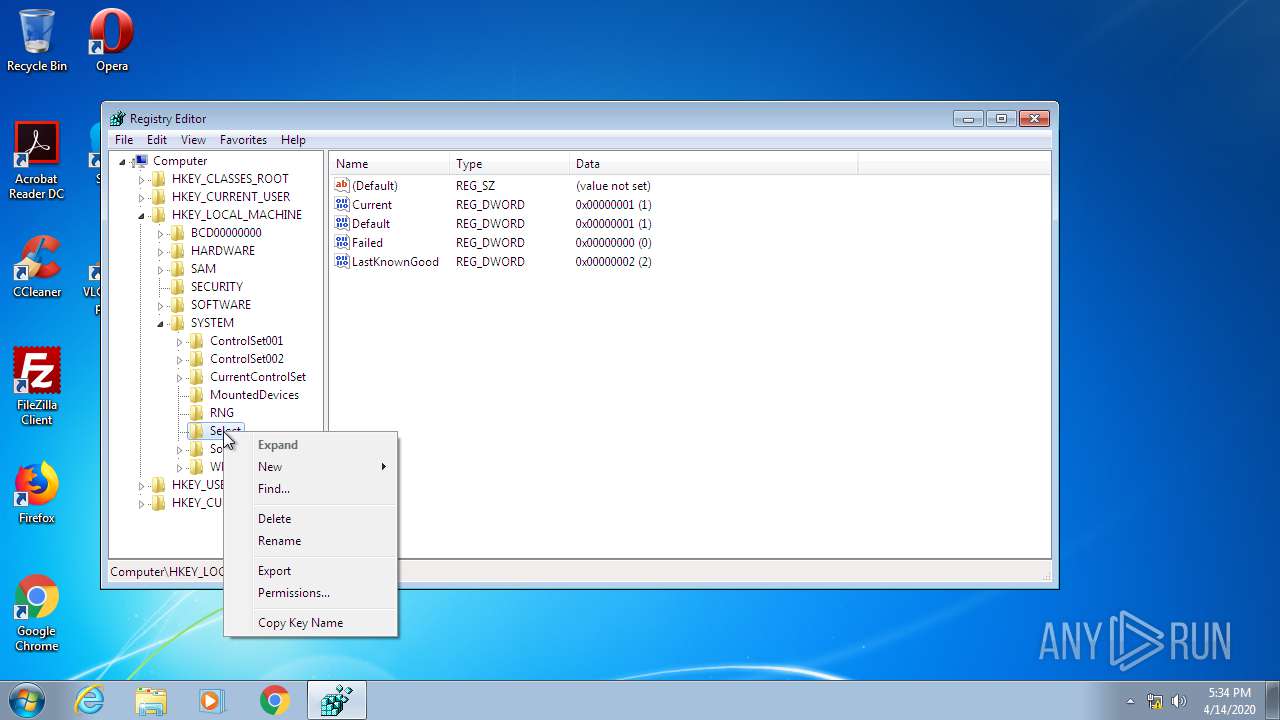Open Firefox desktop shortcut
The height and width of the screenshot is (720, 1280).
click(37, 493)
